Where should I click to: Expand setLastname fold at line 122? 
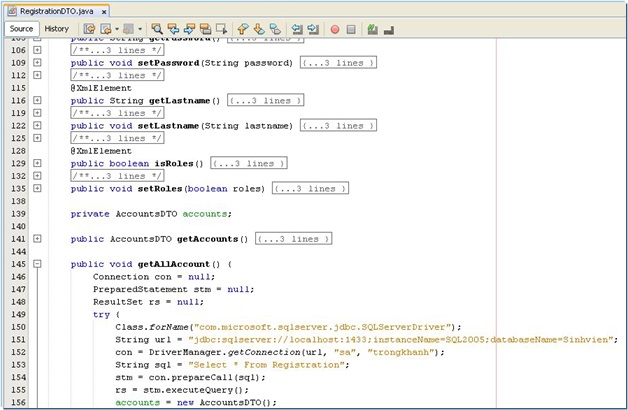(x=37, y=125)
